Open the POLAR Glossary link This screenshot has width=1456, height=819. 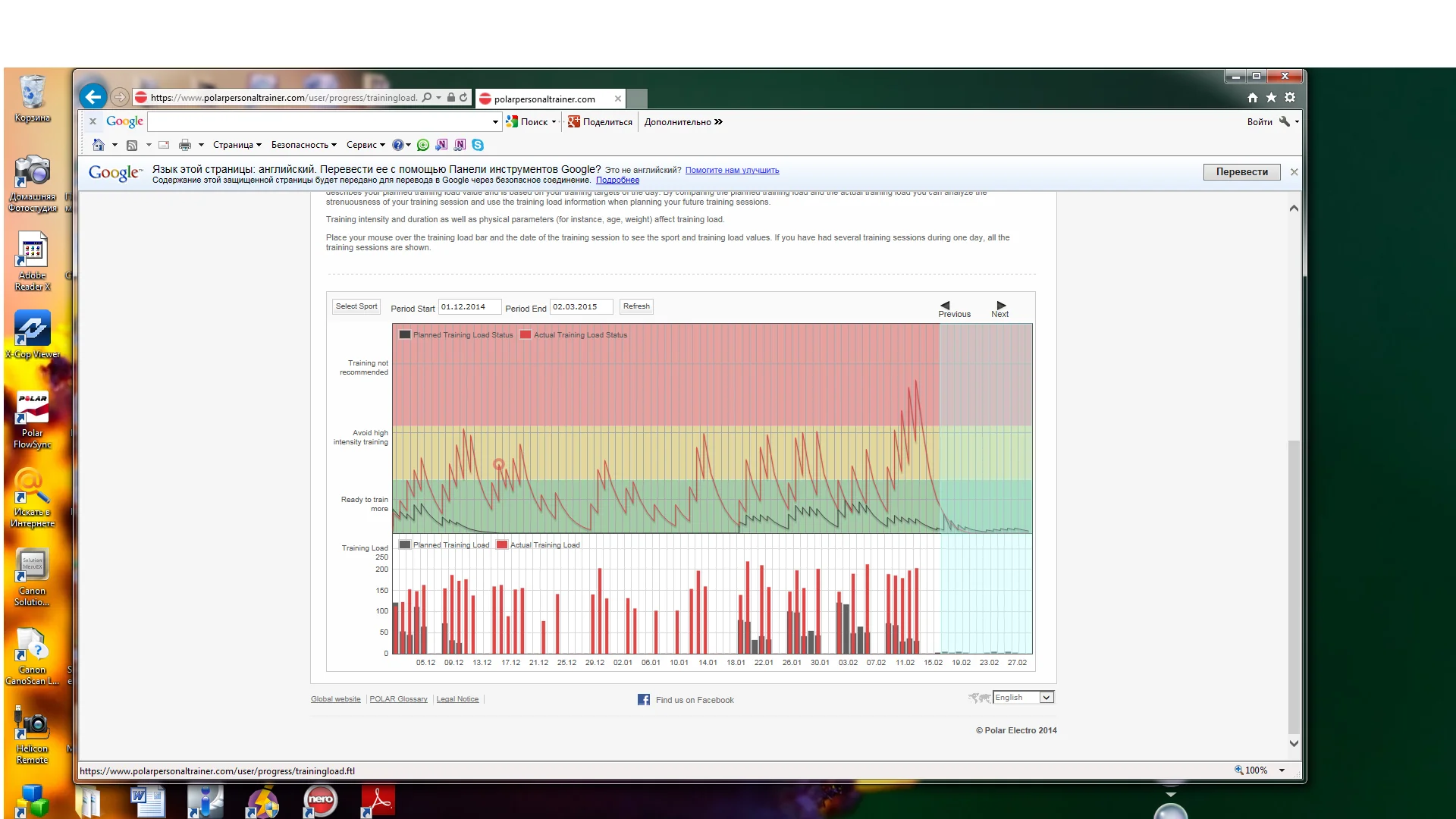point(398,699)
